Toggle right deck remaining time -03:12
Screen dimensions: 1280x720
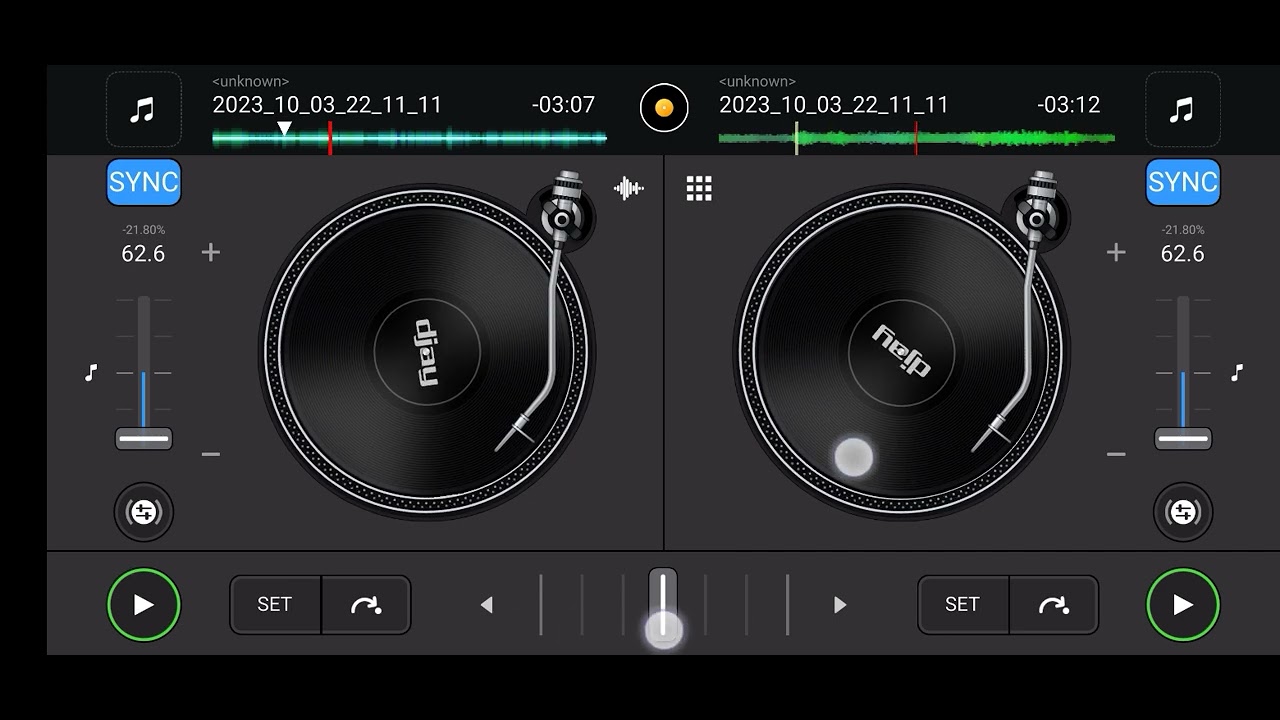1069,105
